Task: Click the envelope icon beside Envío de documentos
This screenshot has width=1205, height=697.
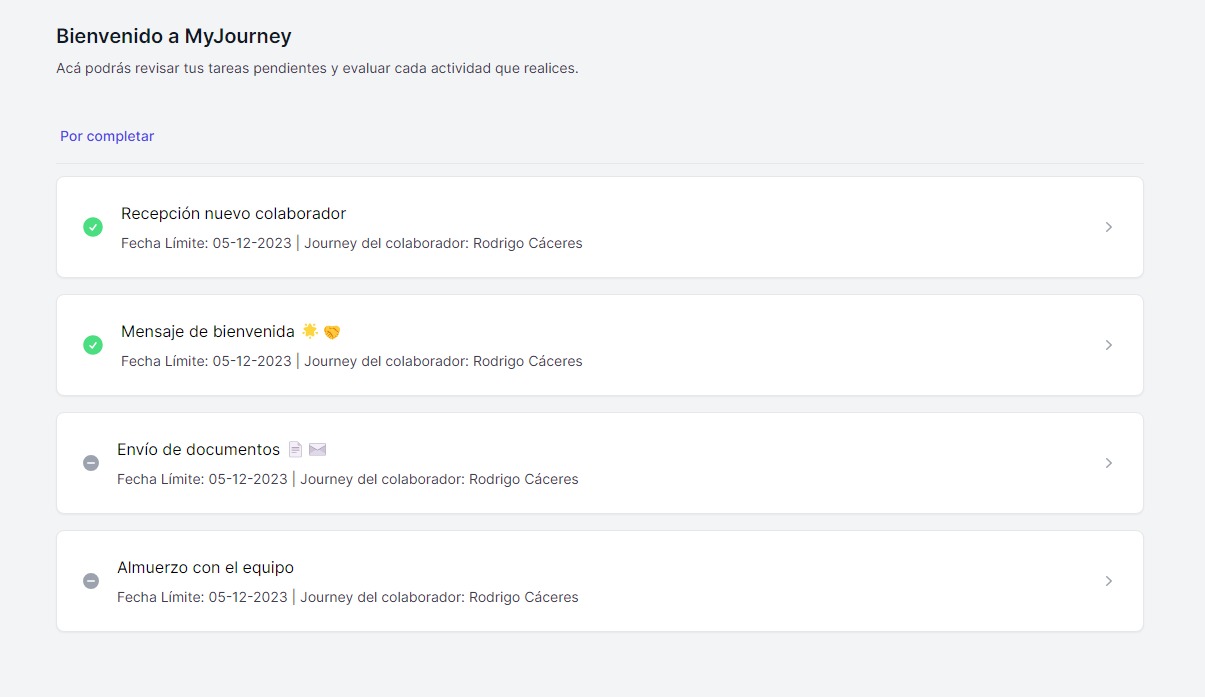Action: [318, 449]
